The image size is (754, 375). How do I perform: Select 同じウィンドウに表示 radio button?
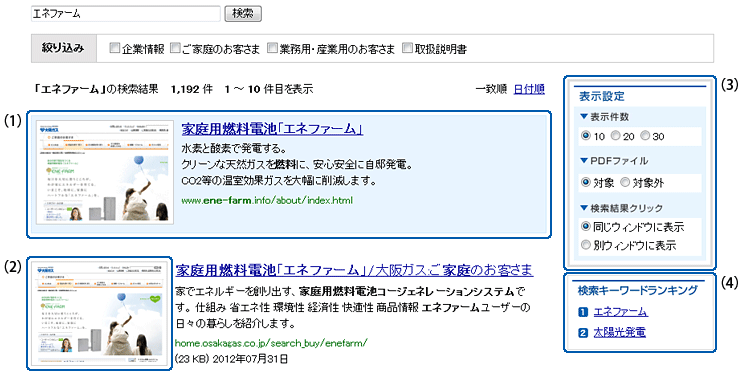coord(585,226)
